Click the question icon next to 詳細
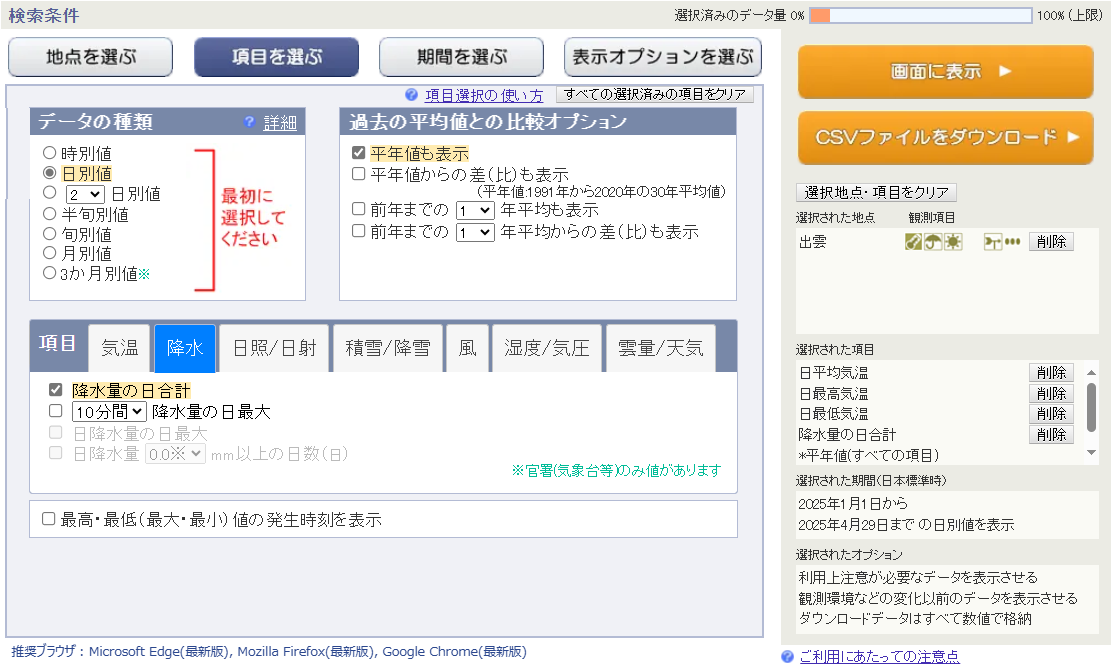 pyautogui.click(x=250, y=123)
